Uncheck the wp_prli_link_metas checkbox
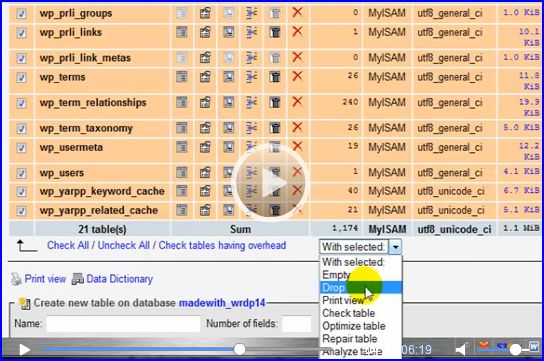 22,58
